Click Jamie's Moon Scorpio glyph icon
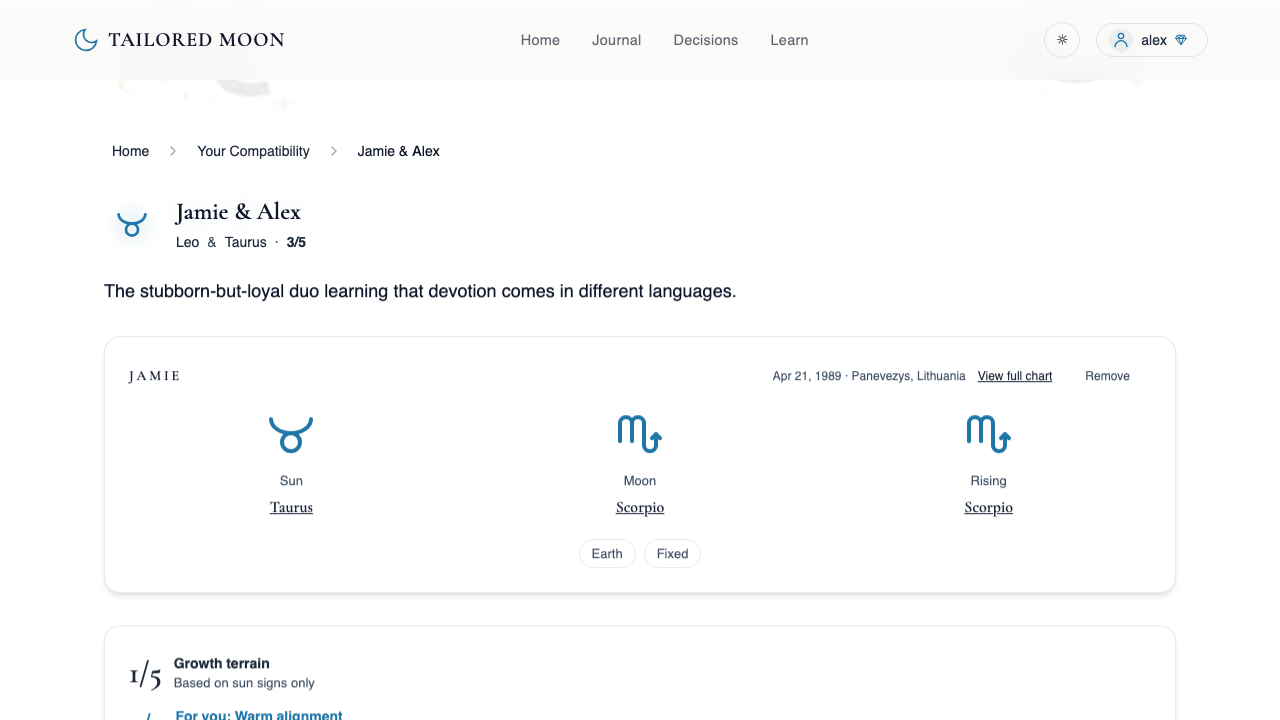The image size is (1280, 720). pyautogui.click(x=640, y=434)
